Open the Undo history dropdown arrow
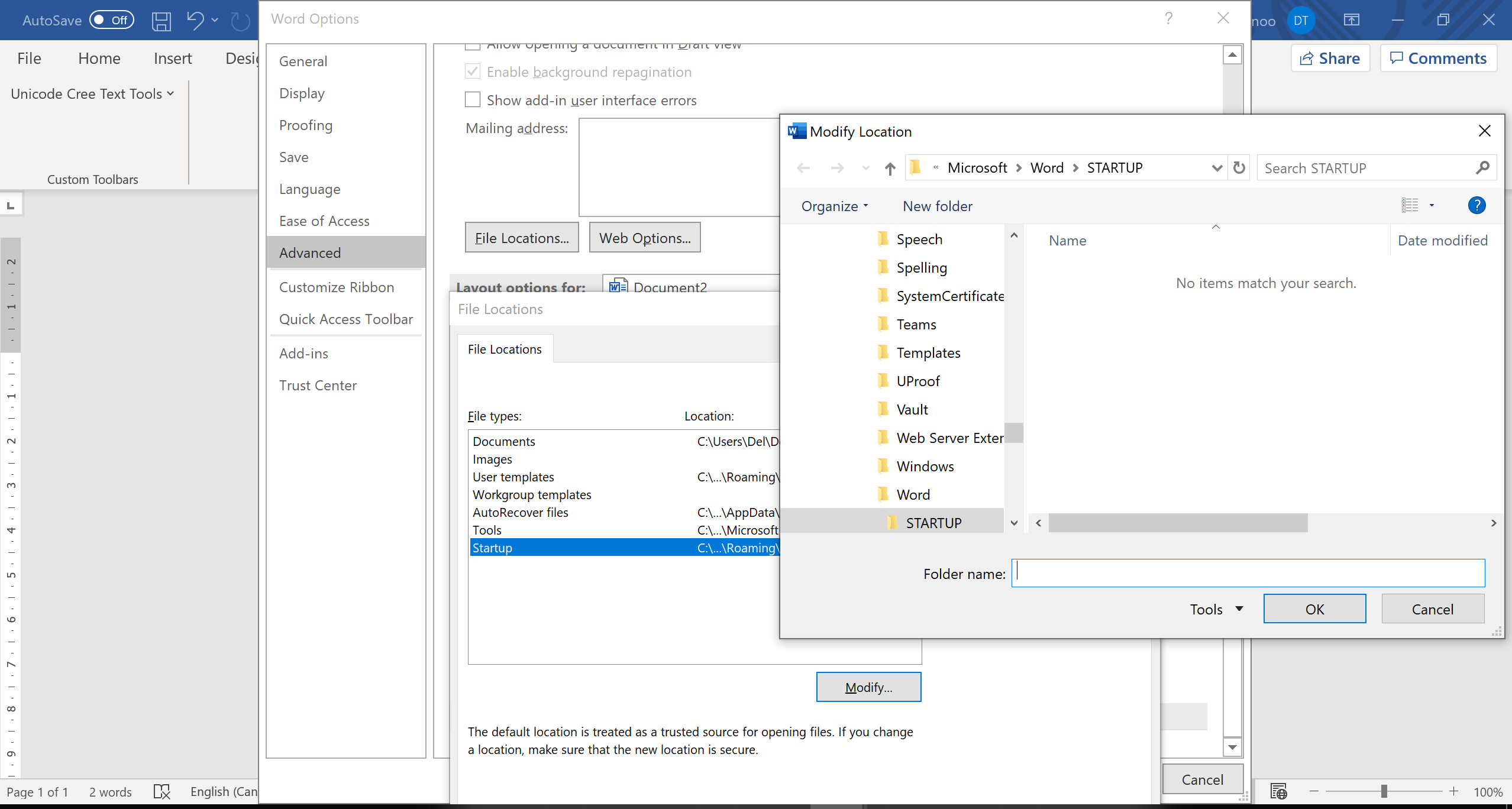This screenshot has width=1512, height=809. click(x=215, y=20)
